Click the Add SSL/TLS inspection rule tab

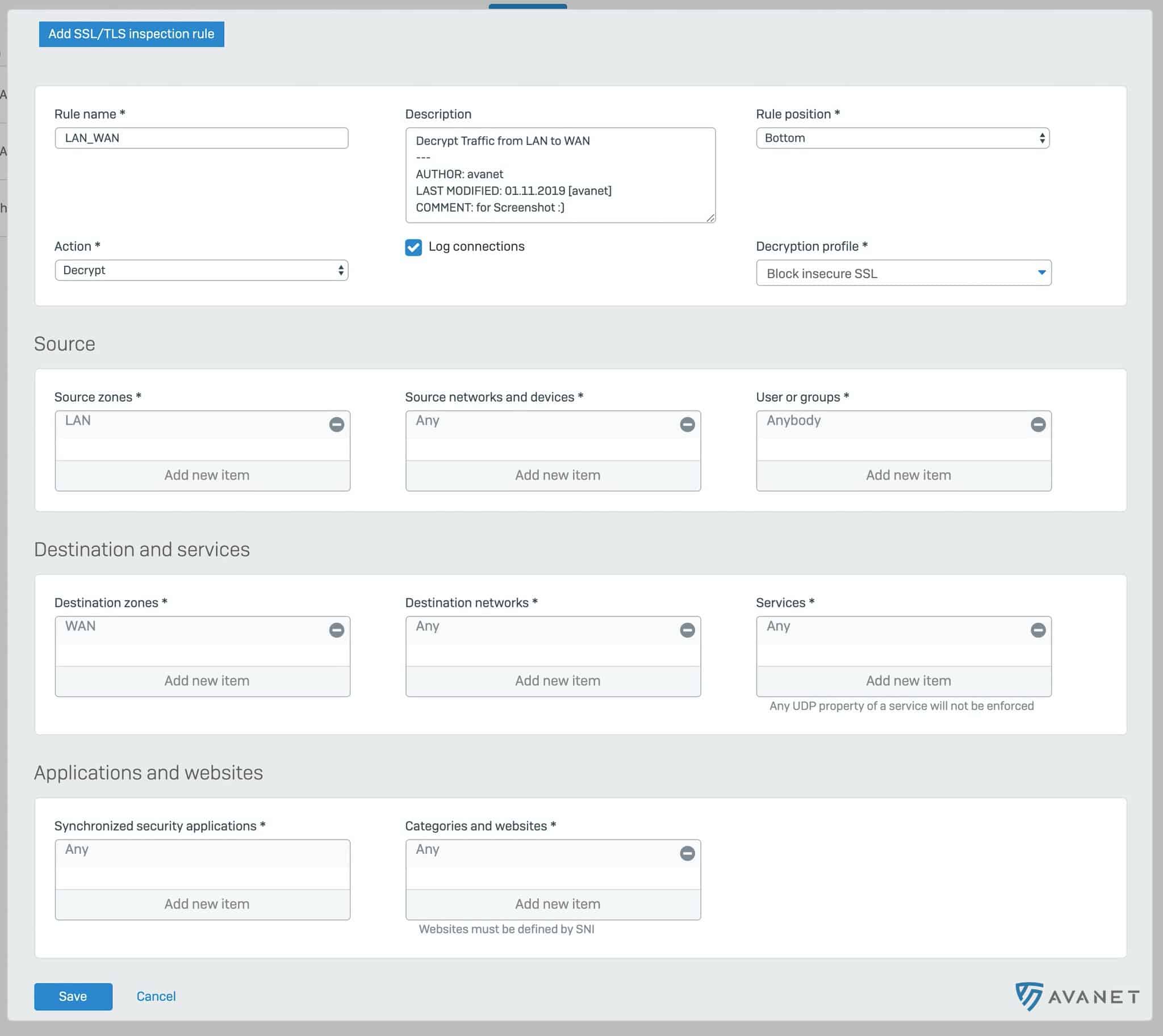(132, 34)
